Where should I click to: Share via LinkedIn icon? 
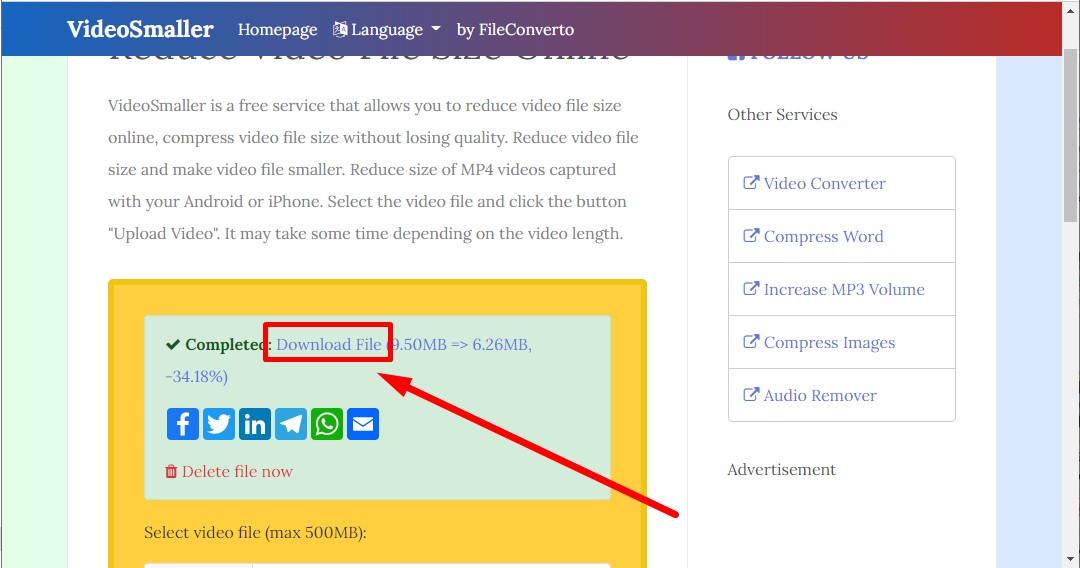[254, 424]
